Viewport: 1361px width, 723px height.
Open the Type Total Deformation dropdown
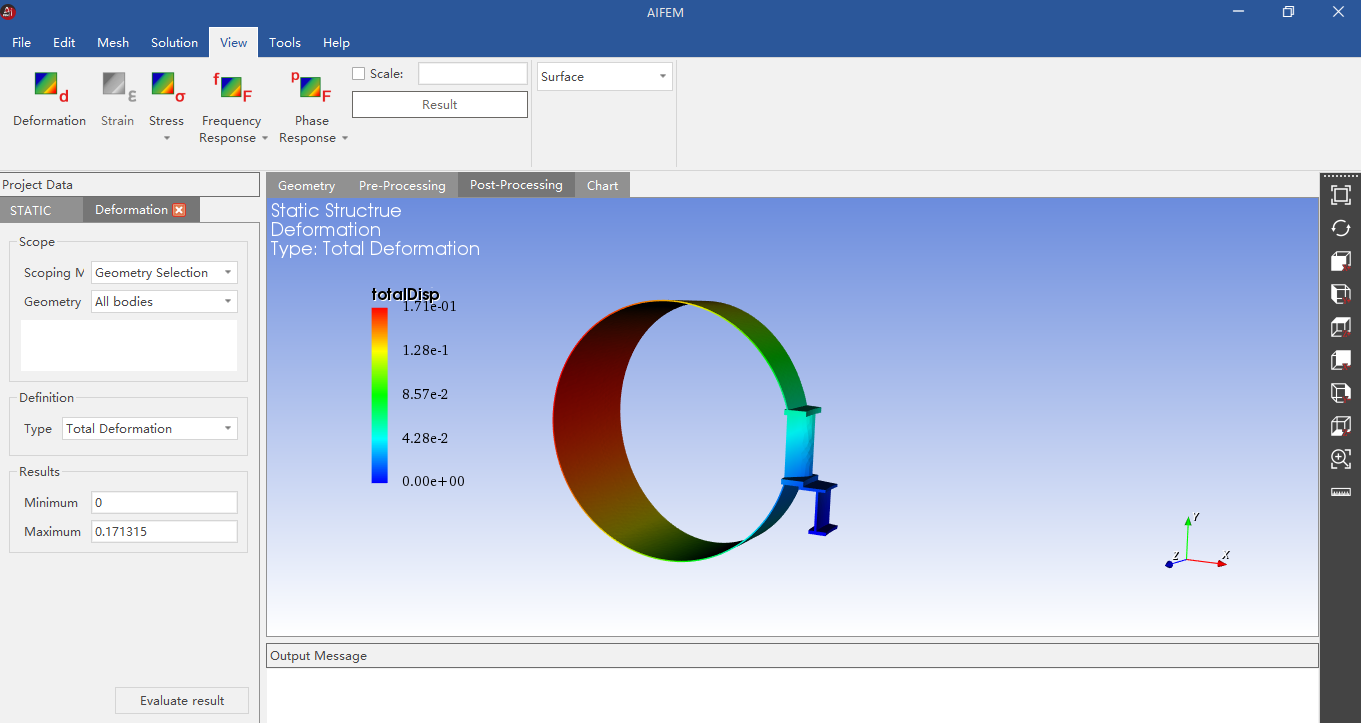point(150,429)
